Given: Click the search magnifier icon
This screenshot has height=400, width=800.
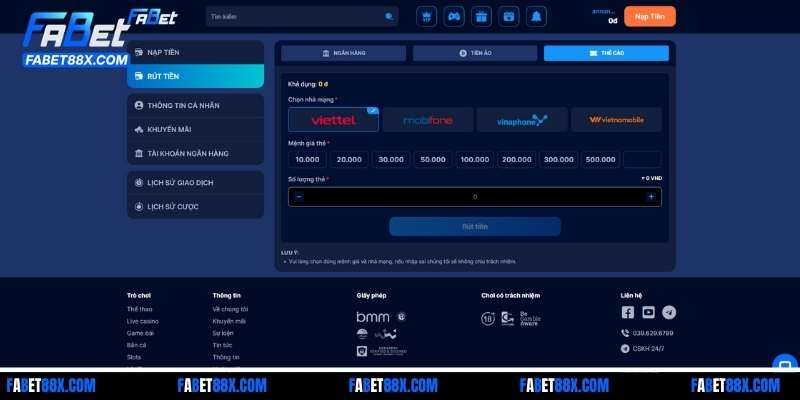Looking at the screenshot, I should click(389, 17).
